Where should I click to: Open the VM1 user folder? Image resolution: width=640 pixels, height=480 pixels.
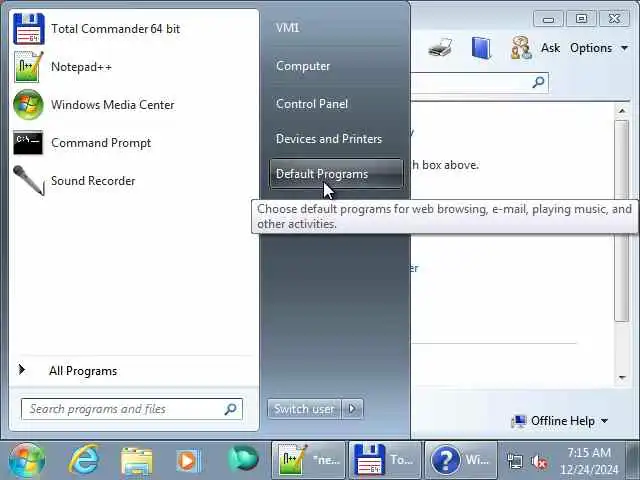click(288, 28)
